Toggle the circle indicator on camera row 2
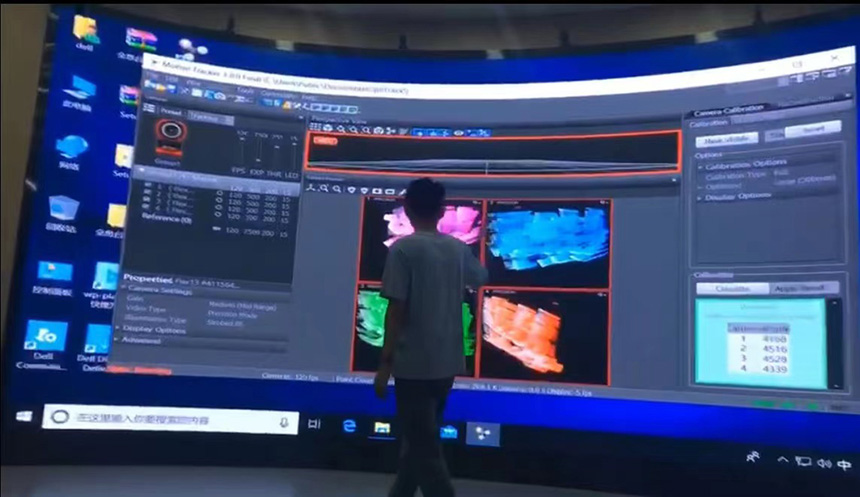860x497 pixels. pyautogui.click(x=218, y=200)
